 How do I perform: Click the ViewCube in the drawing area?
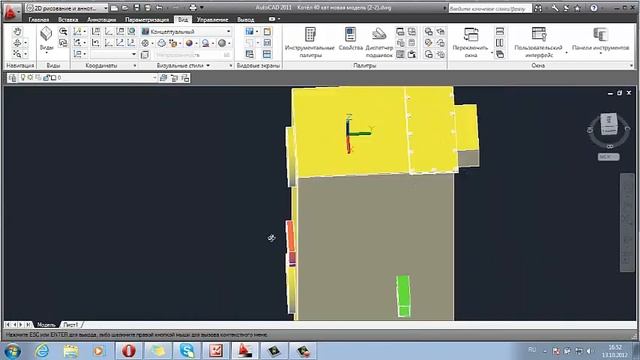(609, 124)
